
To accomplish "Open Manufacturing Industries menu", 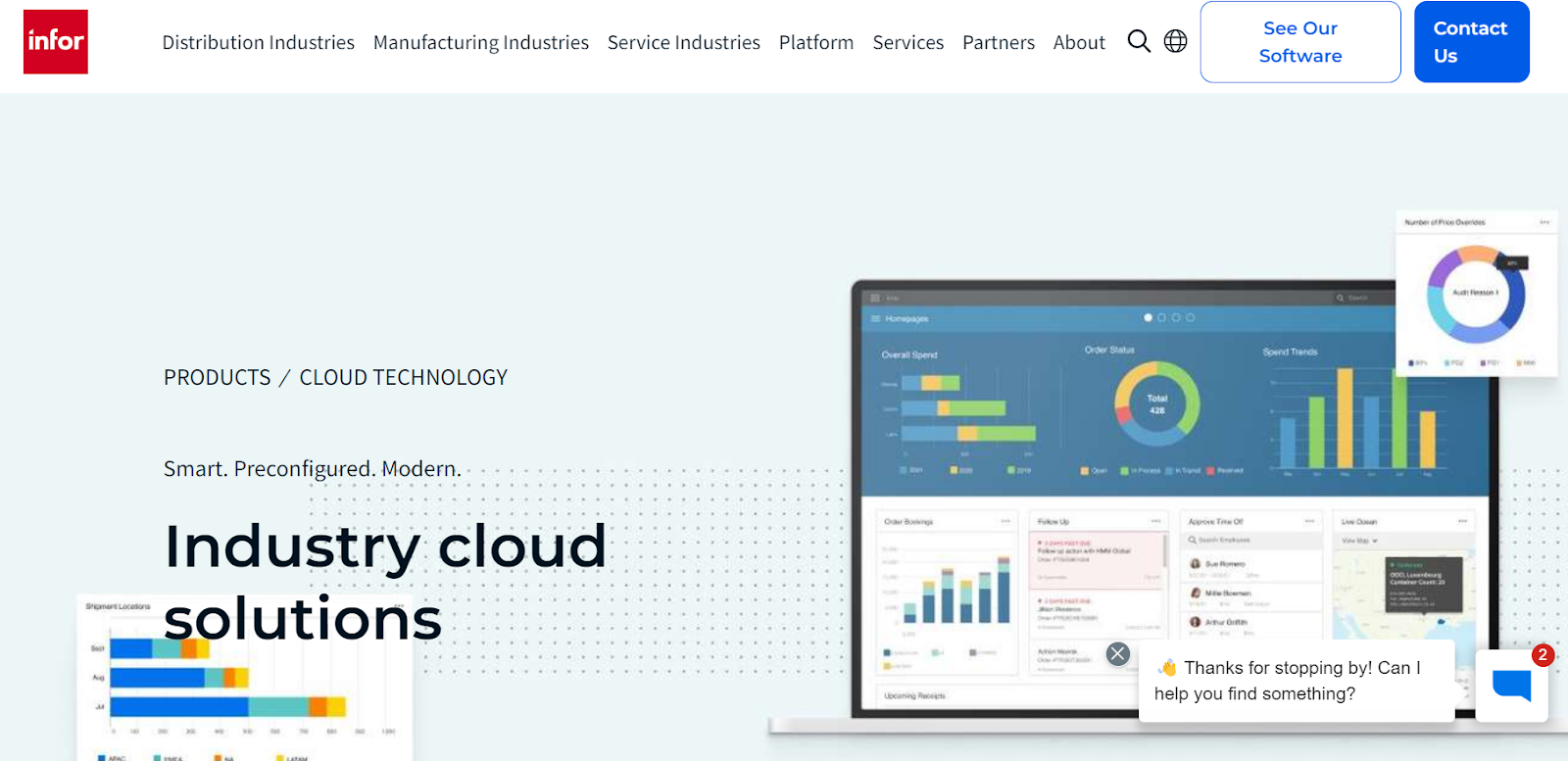I will coord(481,42).
